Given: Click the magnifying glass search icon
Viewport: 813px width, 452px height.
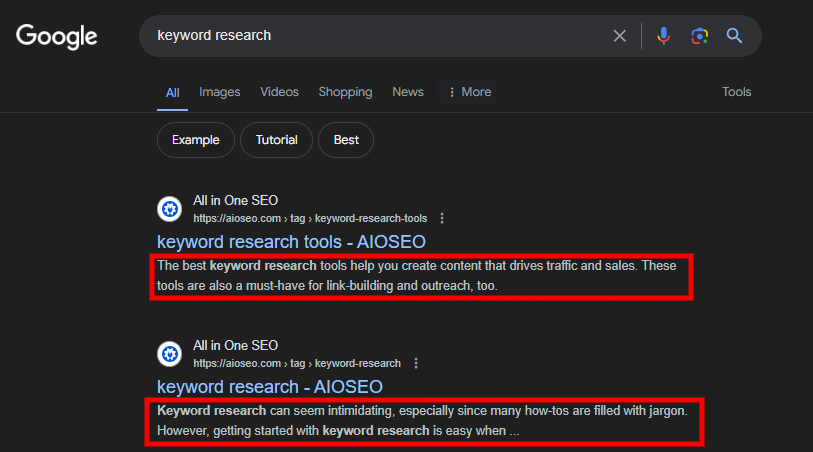Looking at the screenshot, I should click(x=734, y=36).
